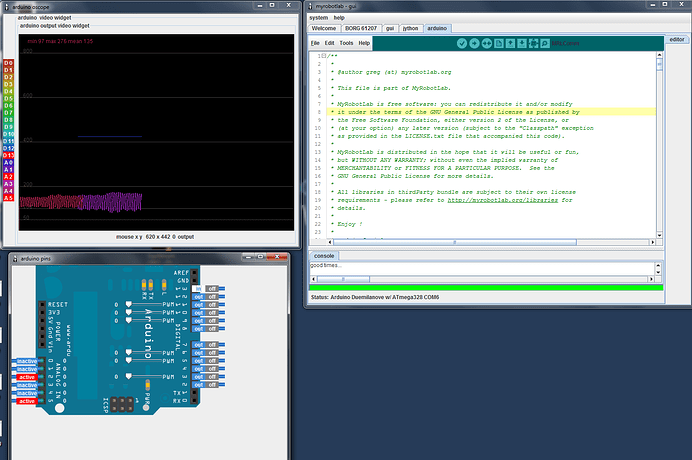
Task: Click PWM slider handle for pin 11
Action: [128, 304]
